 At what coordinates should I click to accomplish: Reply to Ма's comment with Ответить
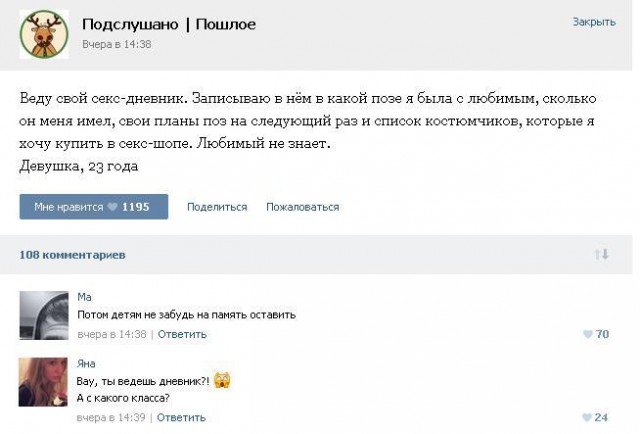click(181, 334)
